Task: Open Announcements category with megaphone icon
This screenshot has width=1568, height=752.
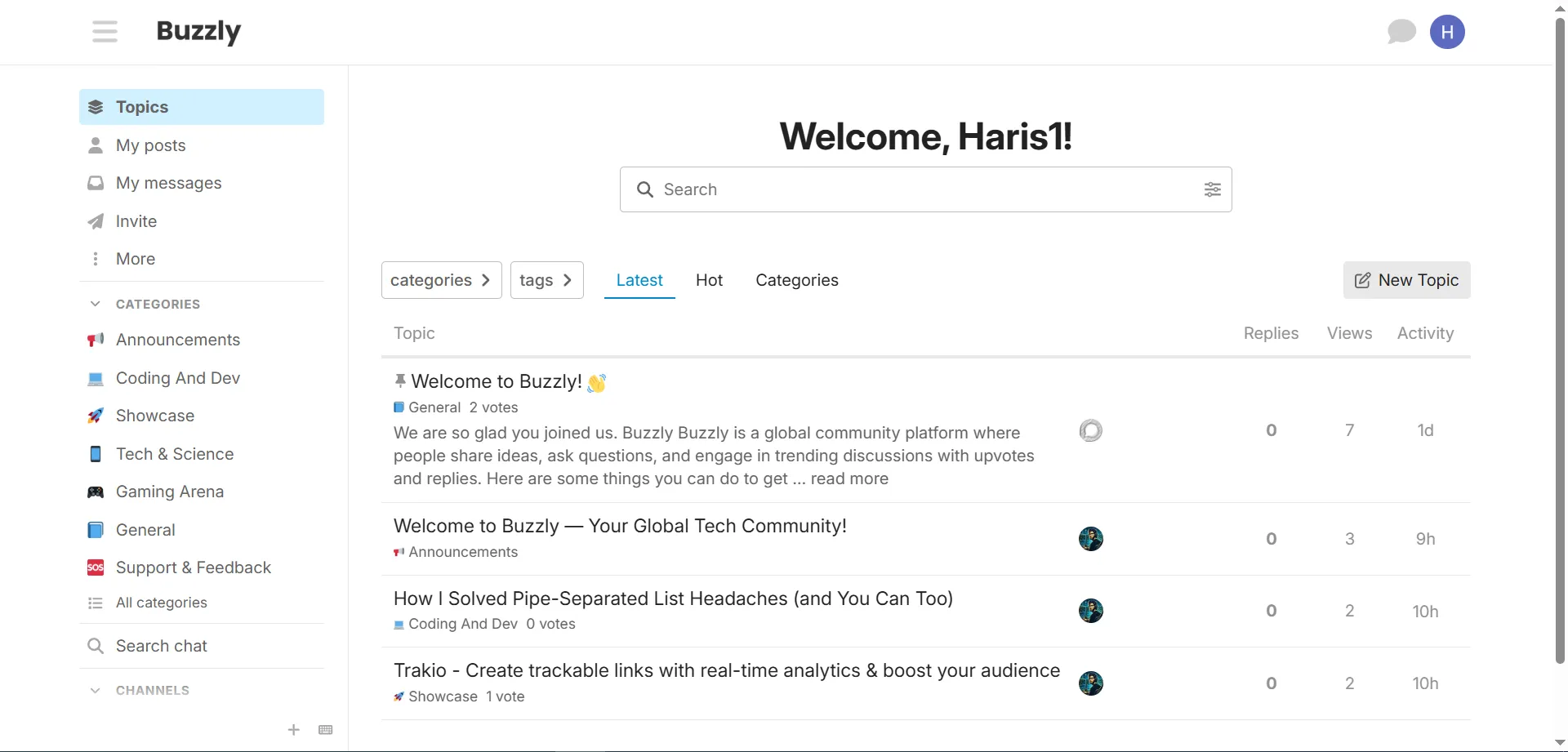Action: tap(177, 340)
